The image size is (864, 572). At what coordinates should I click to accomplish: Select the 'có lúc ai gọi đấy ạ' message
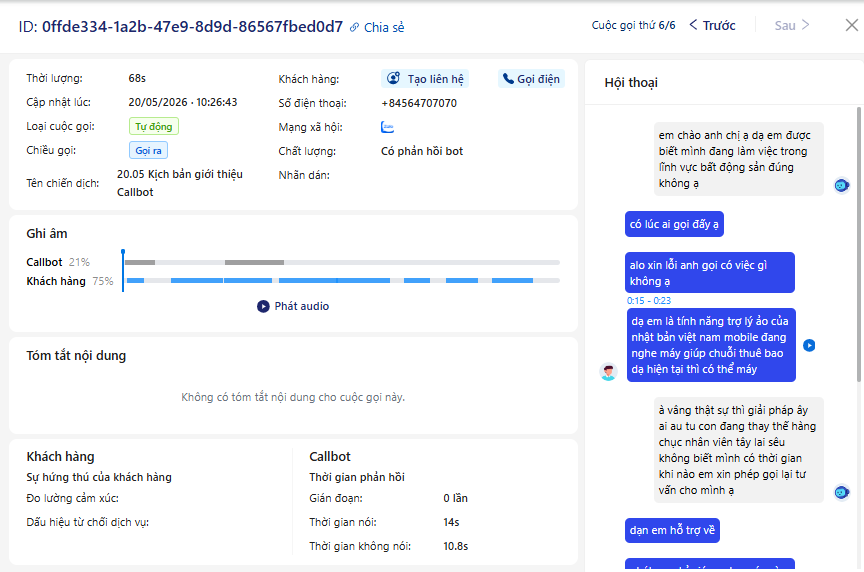click(x=674, y=224)
